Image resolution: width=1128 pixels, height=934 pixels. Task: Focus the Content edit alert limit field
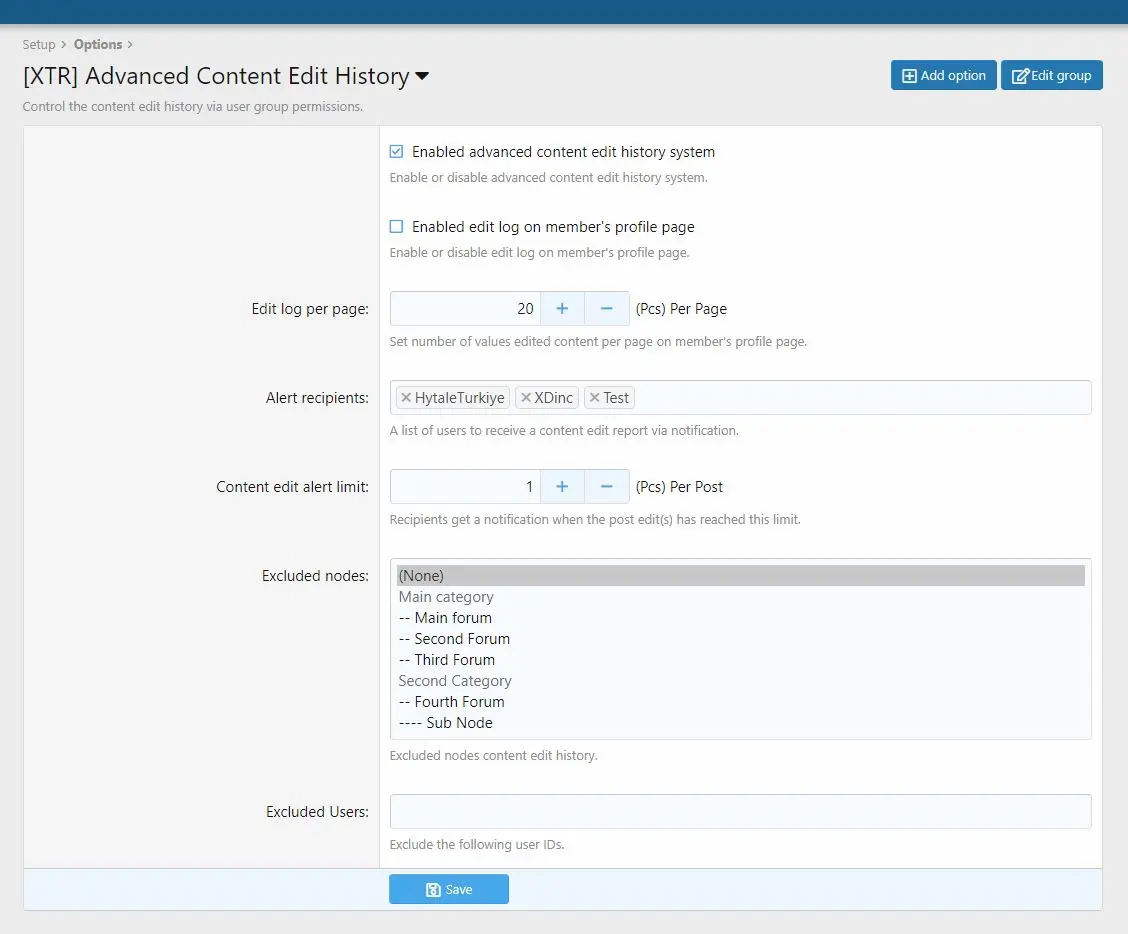coord(465,486)
